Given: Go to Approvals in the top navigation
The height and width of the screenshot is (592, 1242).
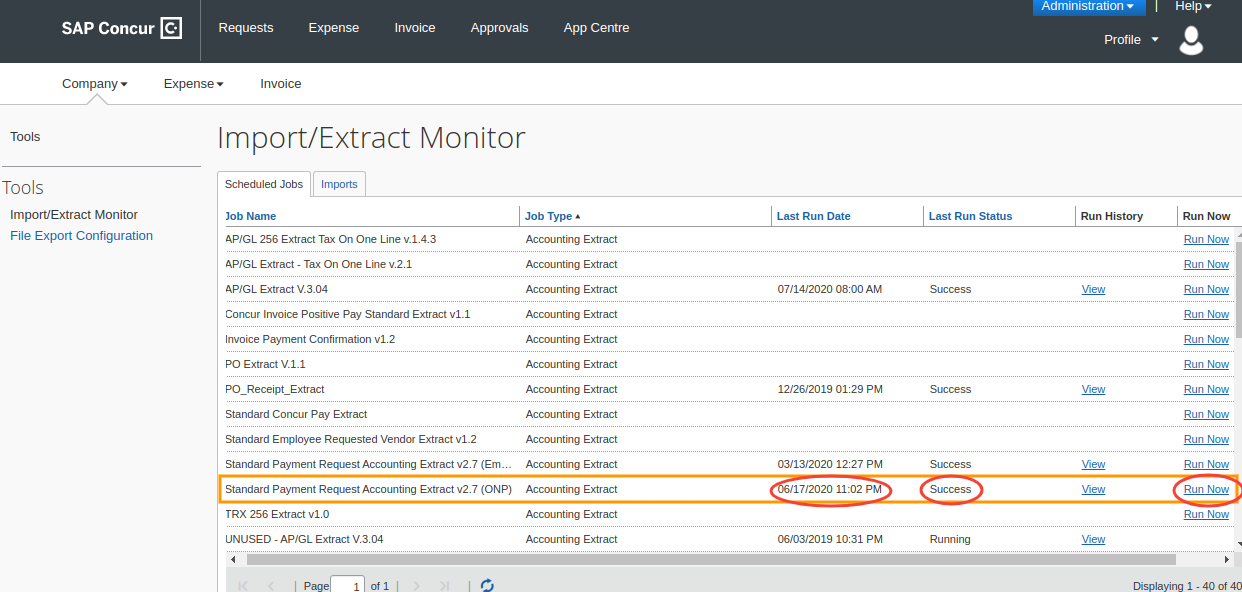Looking at the screenshot, I should coord(500,28).
